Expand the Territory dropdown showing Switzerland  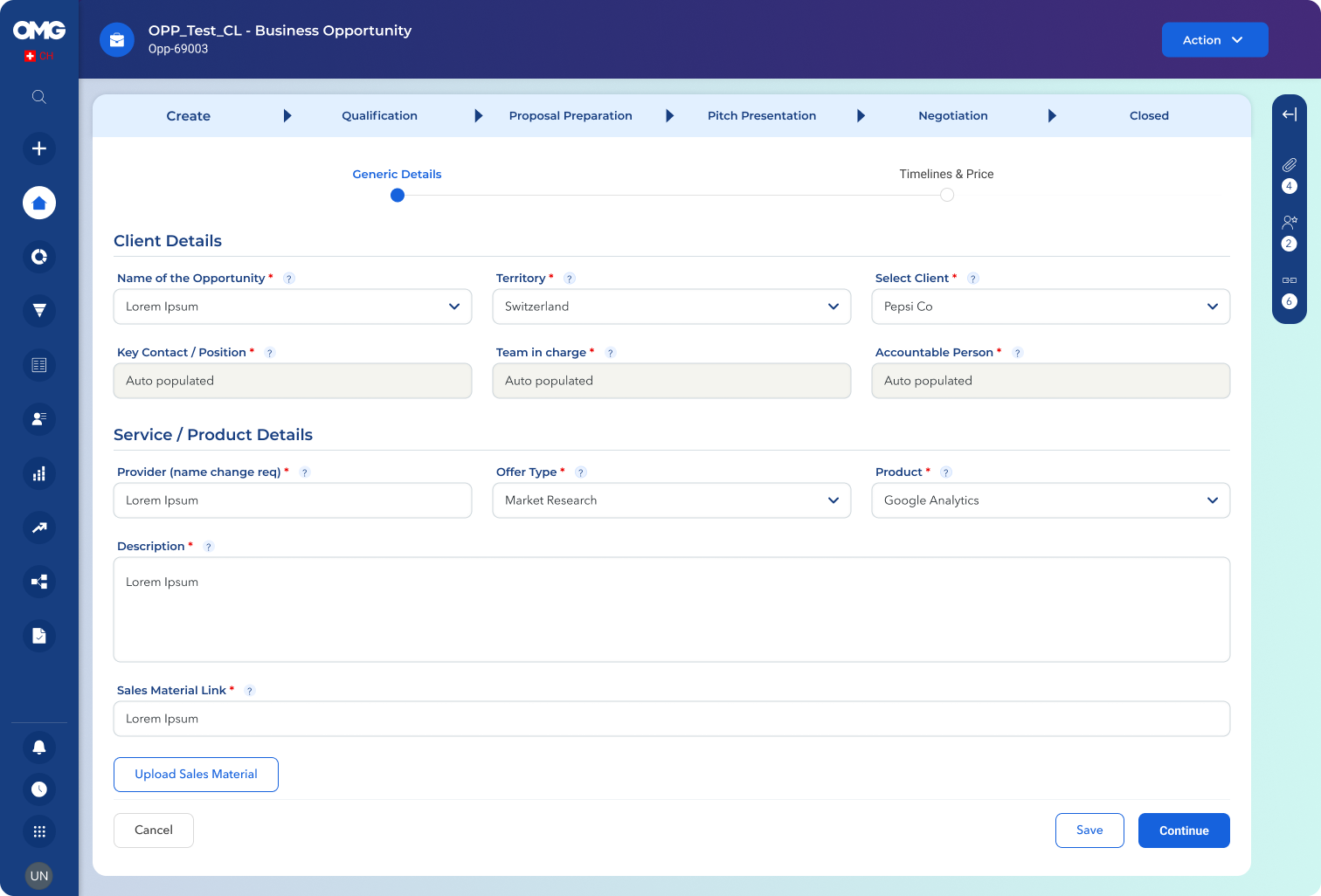pos(671,307)
